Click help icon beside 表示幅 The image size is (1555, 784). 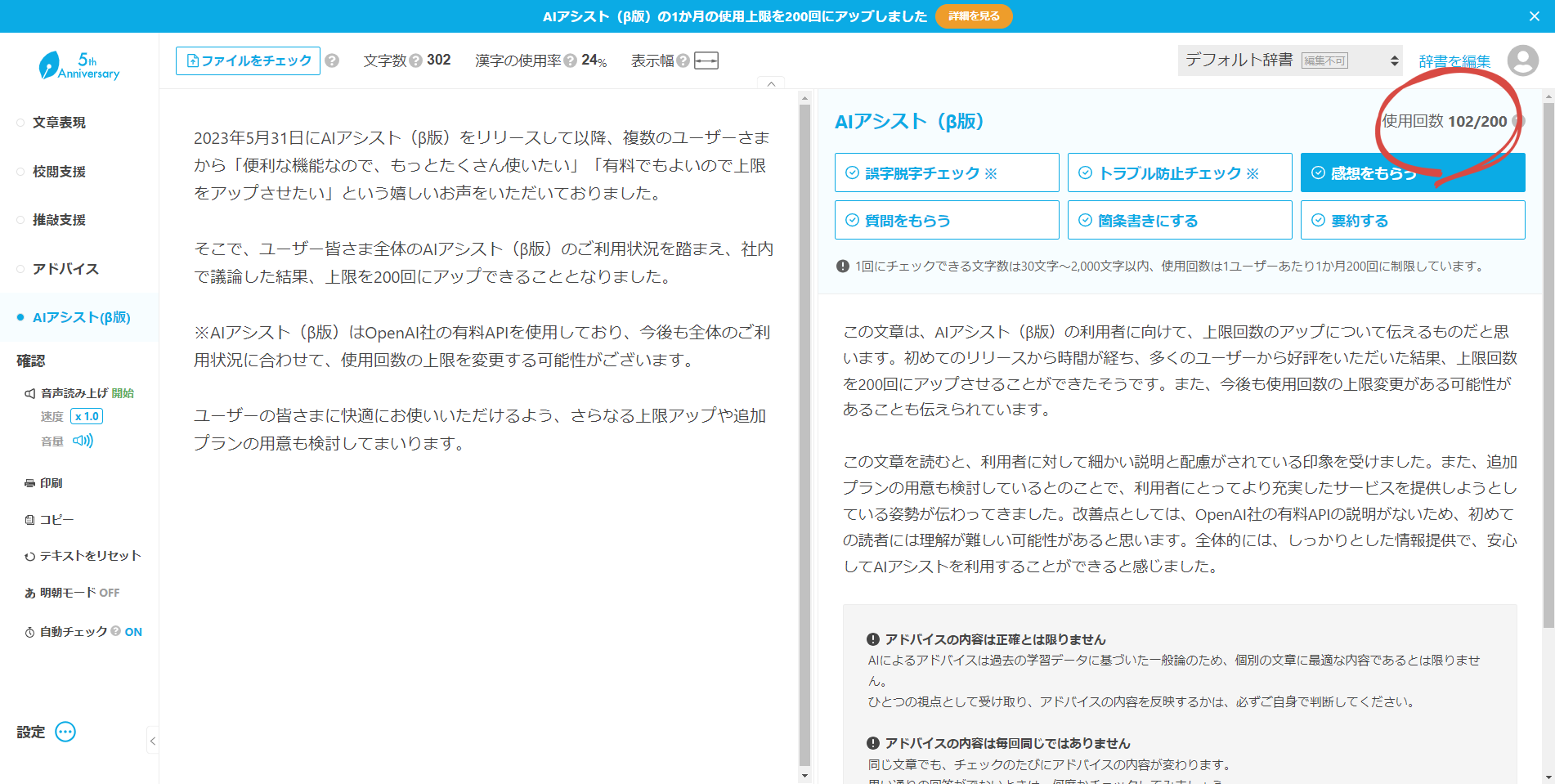coord(683,60)
